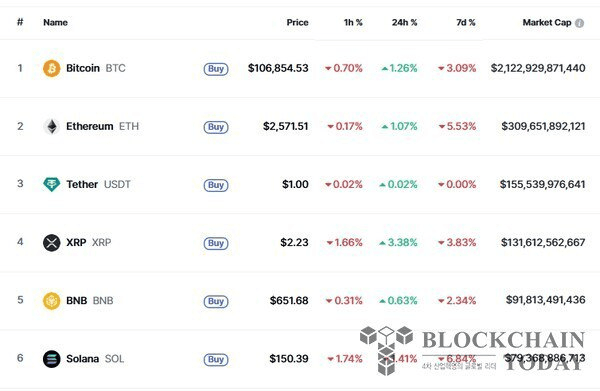Click the Tether USDT logo icon
Viewport: 600px width, 391px height.
click(51, 184)
